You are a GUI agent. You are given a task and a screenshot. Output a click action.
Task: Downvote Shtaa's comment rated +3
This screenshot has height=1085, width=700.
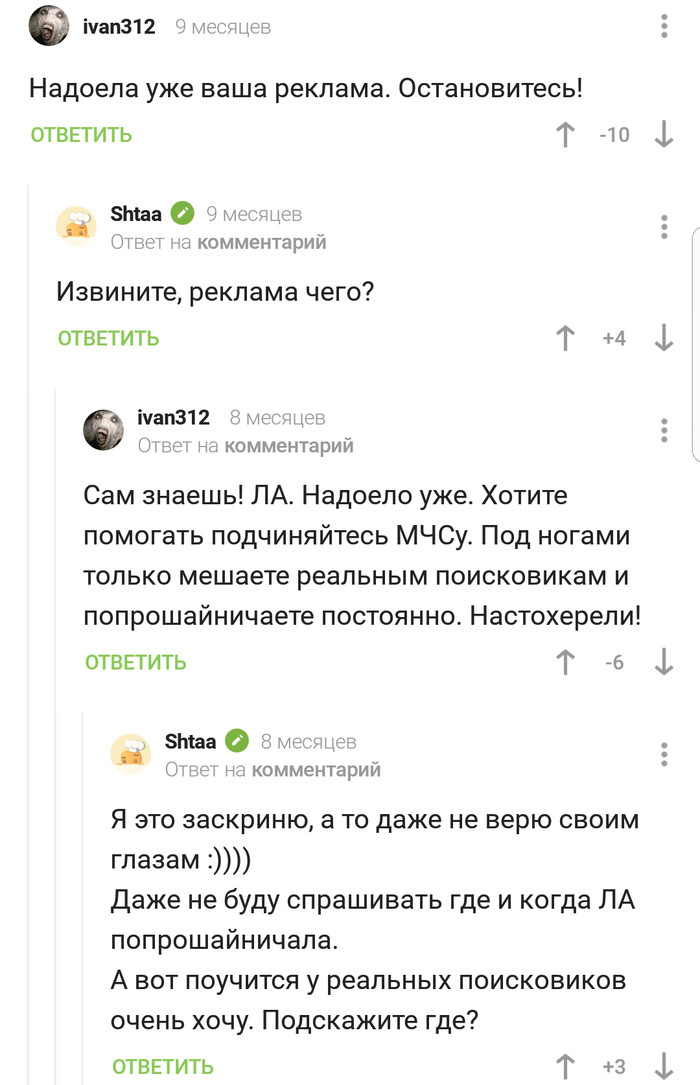pyautogui.click(x=663, y=1066)
